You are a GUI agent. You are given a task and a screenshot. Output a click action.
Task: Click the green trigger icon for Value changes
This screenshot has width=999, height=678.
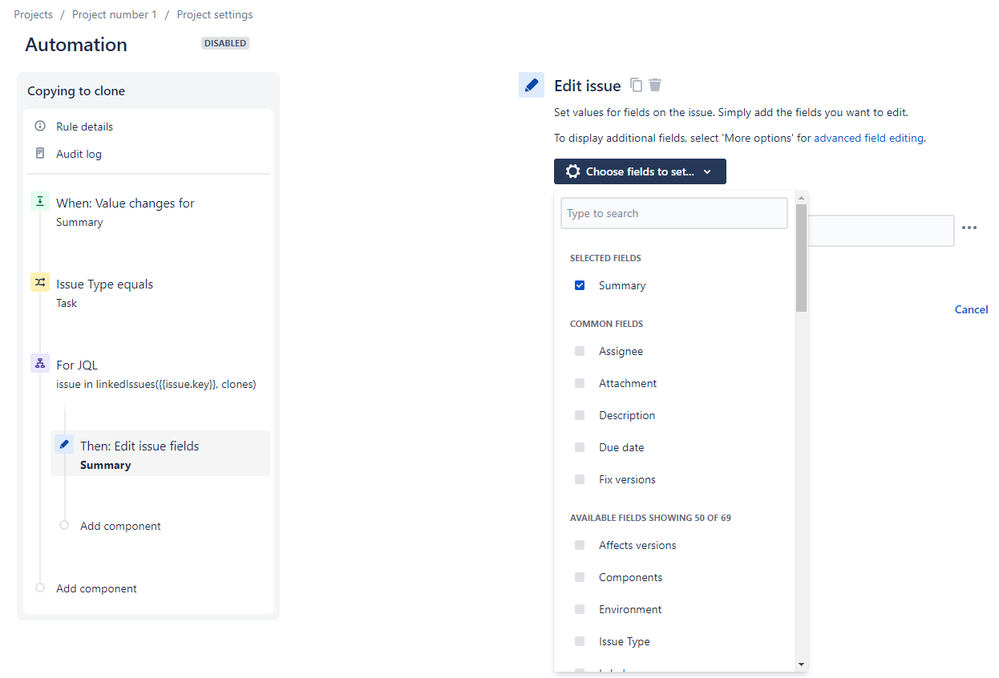tap(40, 201)
